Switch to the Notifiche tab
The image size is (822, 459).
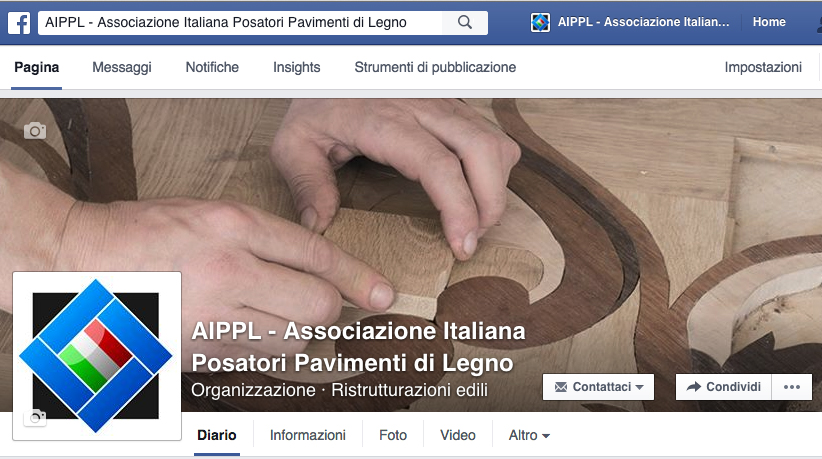pos(212,68)
